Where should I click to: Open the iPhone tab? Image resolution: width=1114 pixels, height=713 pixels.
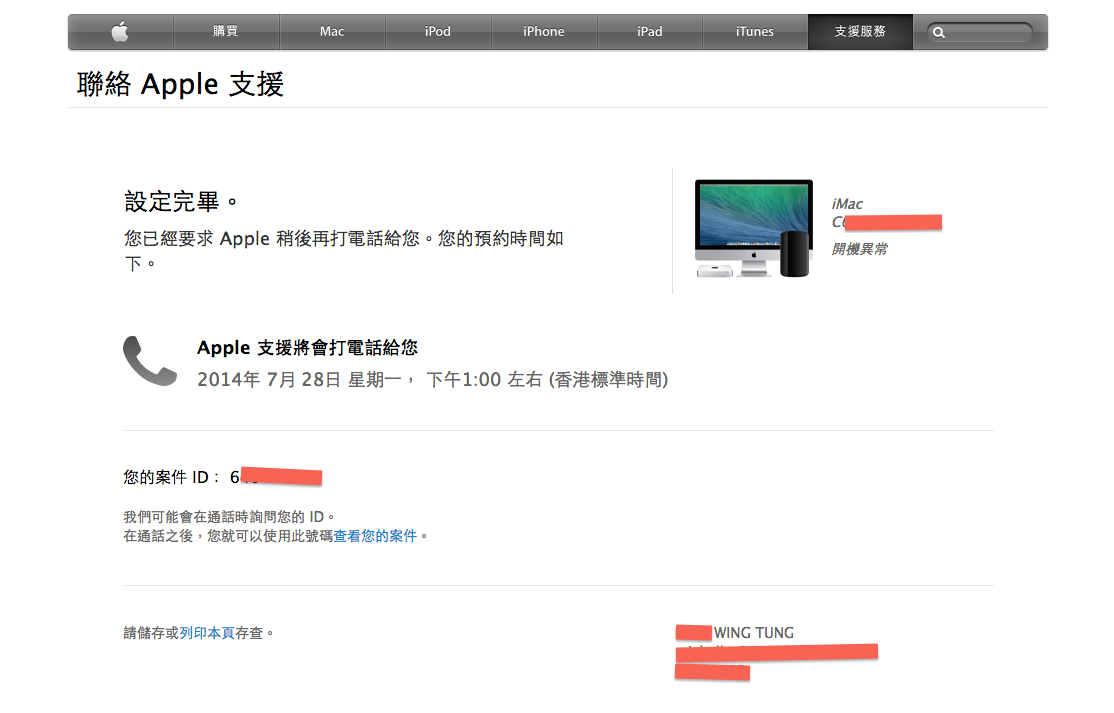point(544,31)
